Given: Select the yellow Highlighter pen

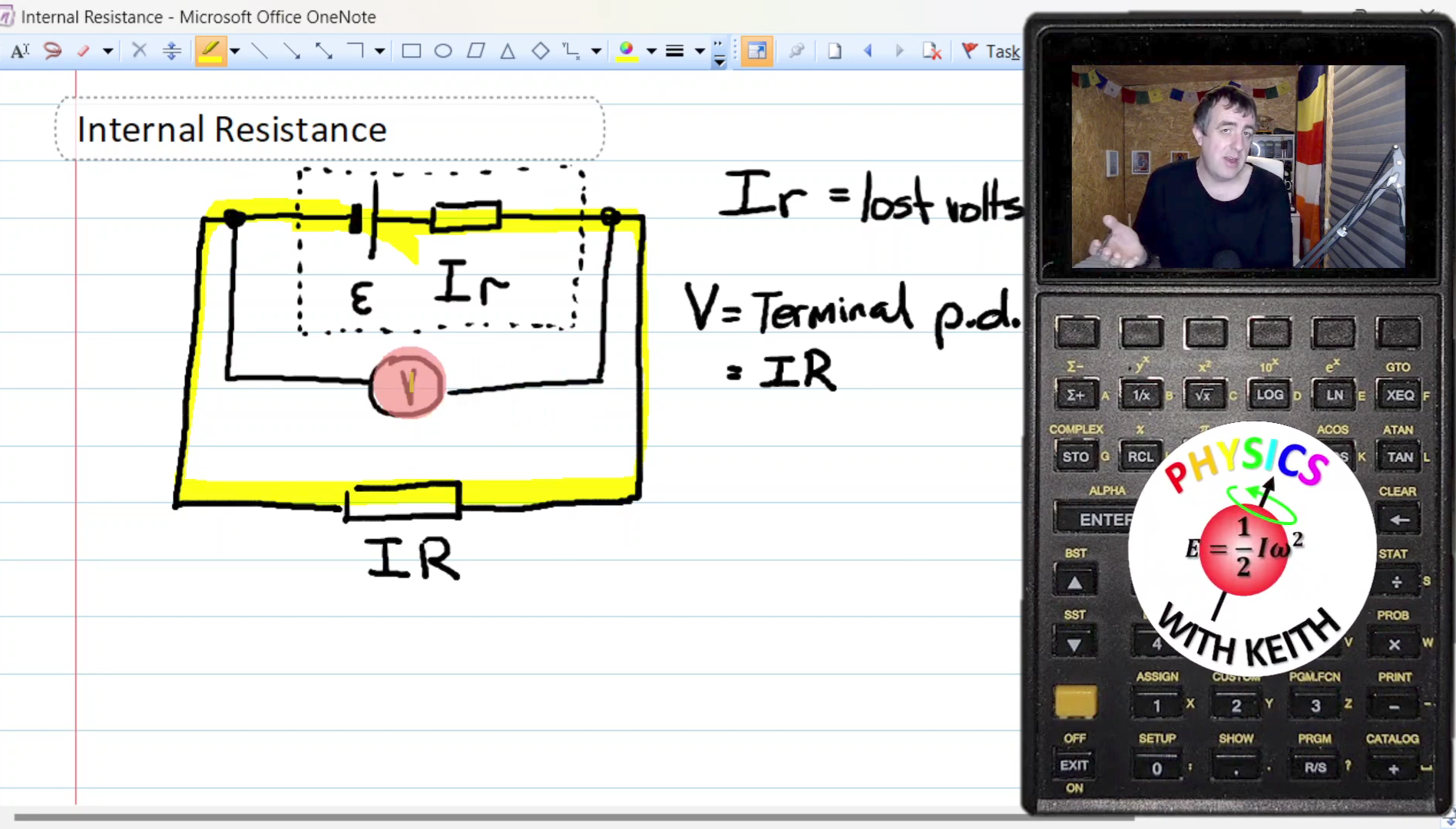Looking at the screenshot, I should pyautogui.click(x=212, y=51).
